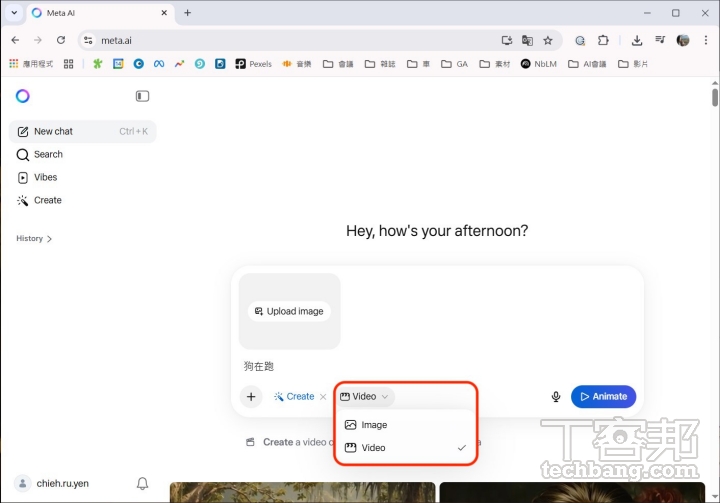Open the 音樂 bookmark

297,64
